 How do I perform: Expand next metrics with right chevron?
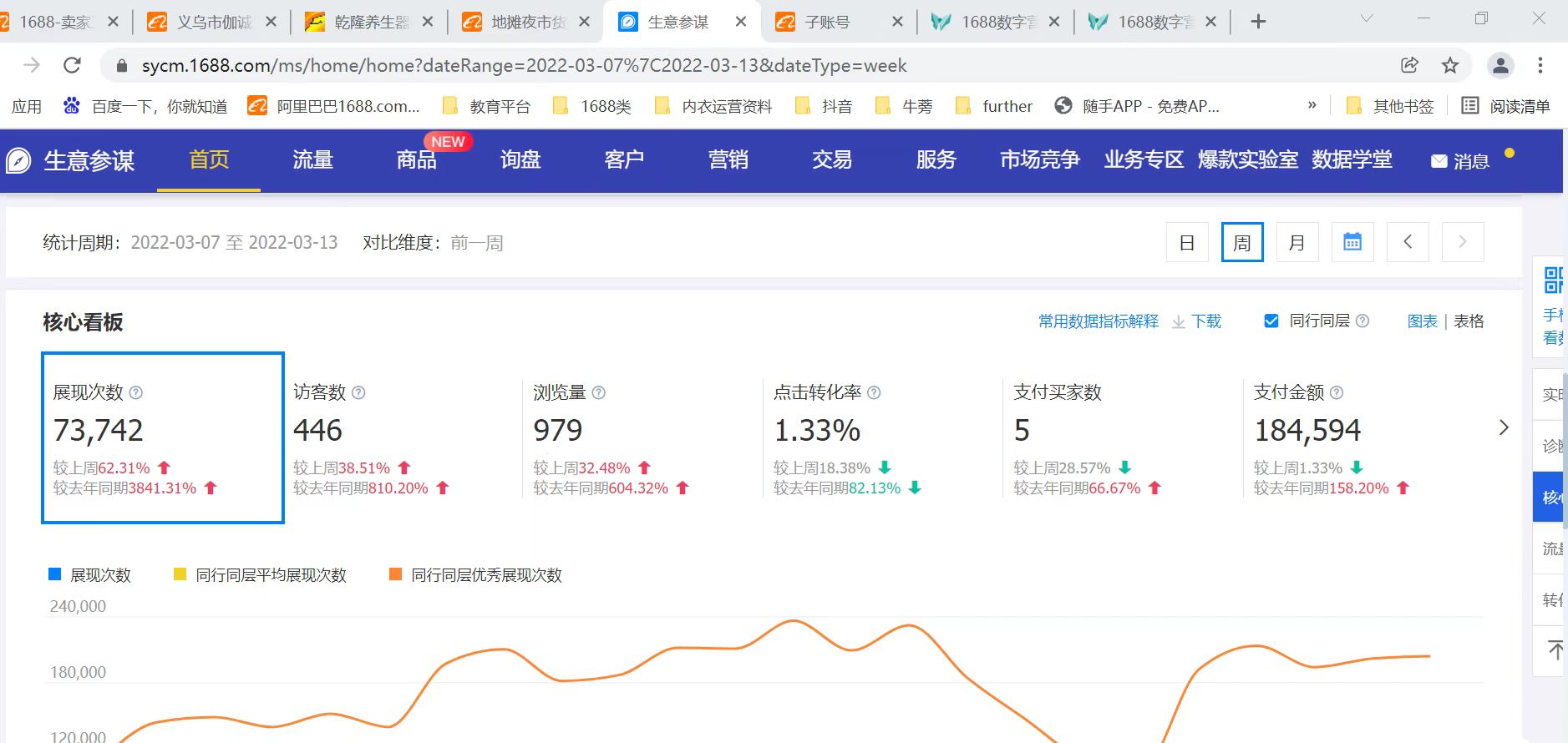tap(1504, 427)
